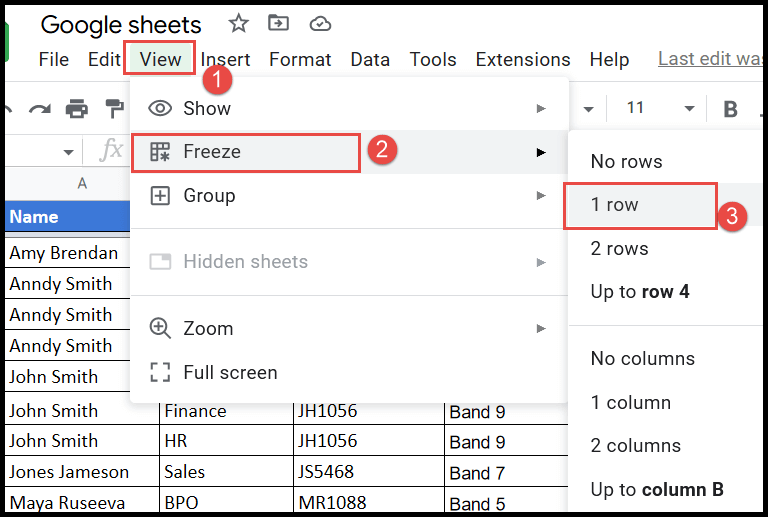The height and width of the screenshot is (517, 768).
Task: Open the font family dropdown arrow
Action: coord(589,109)
